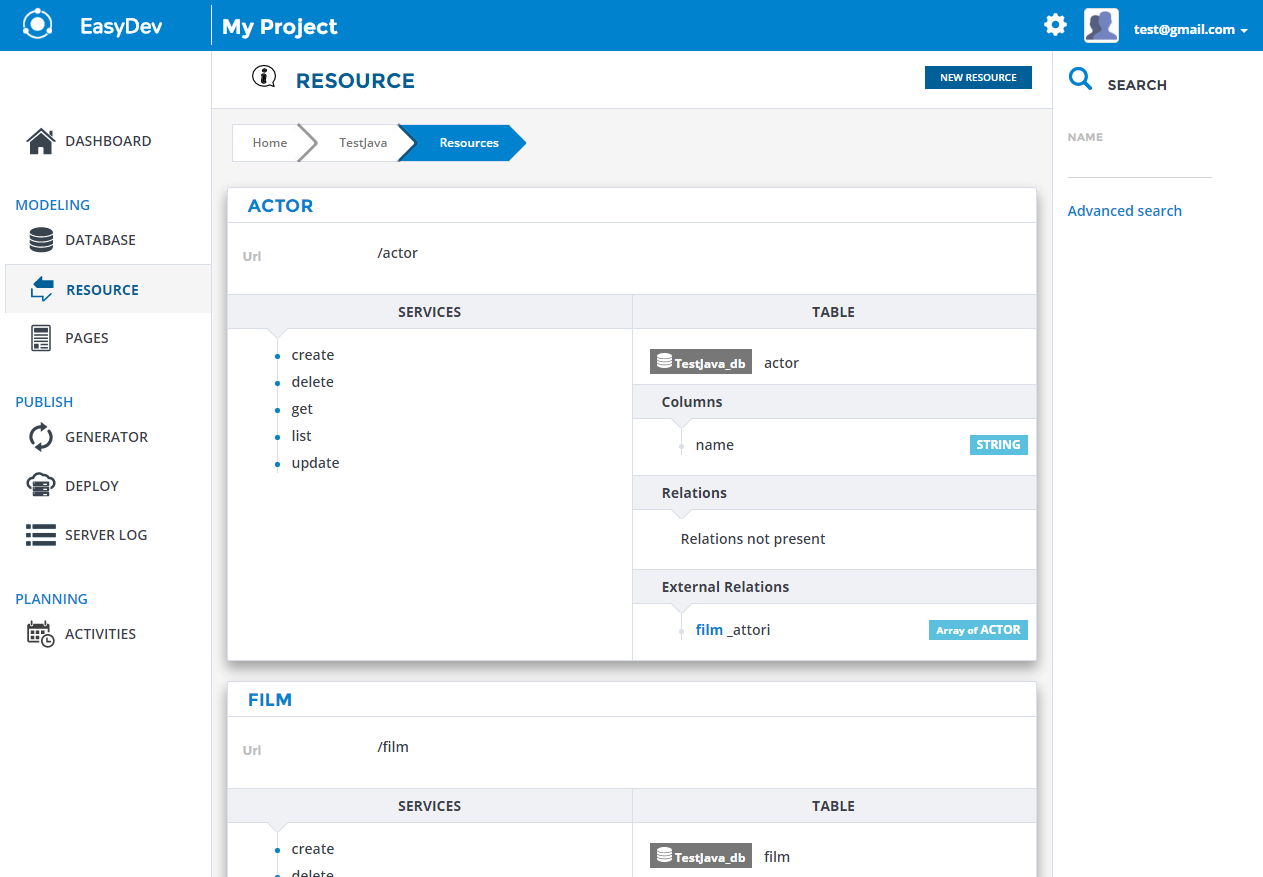Open the Database section icon
The width and height of the screenshot is (1263, 877).
point(41,240)
